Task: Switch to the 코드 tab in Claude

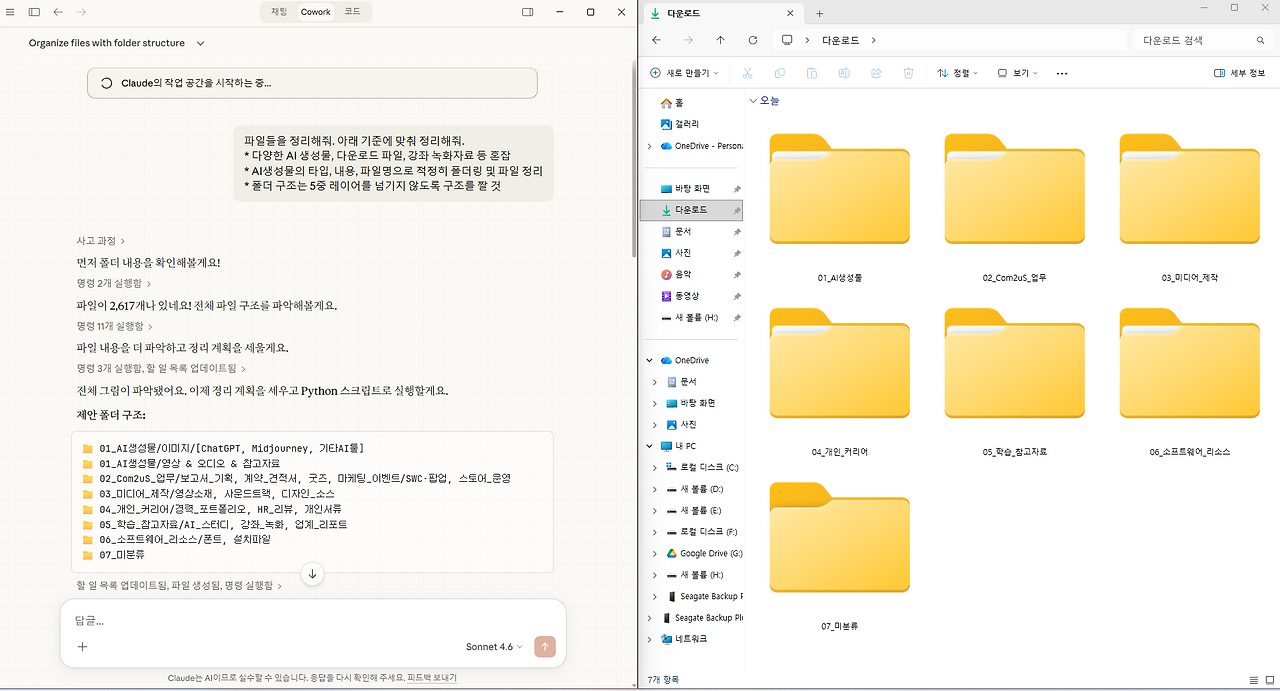Action: (352, 12)
